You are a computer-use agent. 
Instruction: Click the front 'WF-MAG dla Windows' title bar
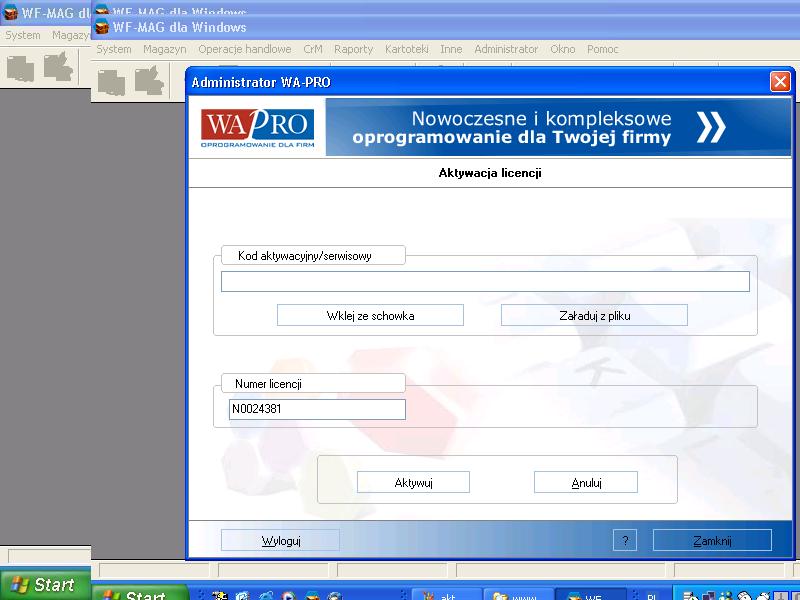tap(444, 27)
